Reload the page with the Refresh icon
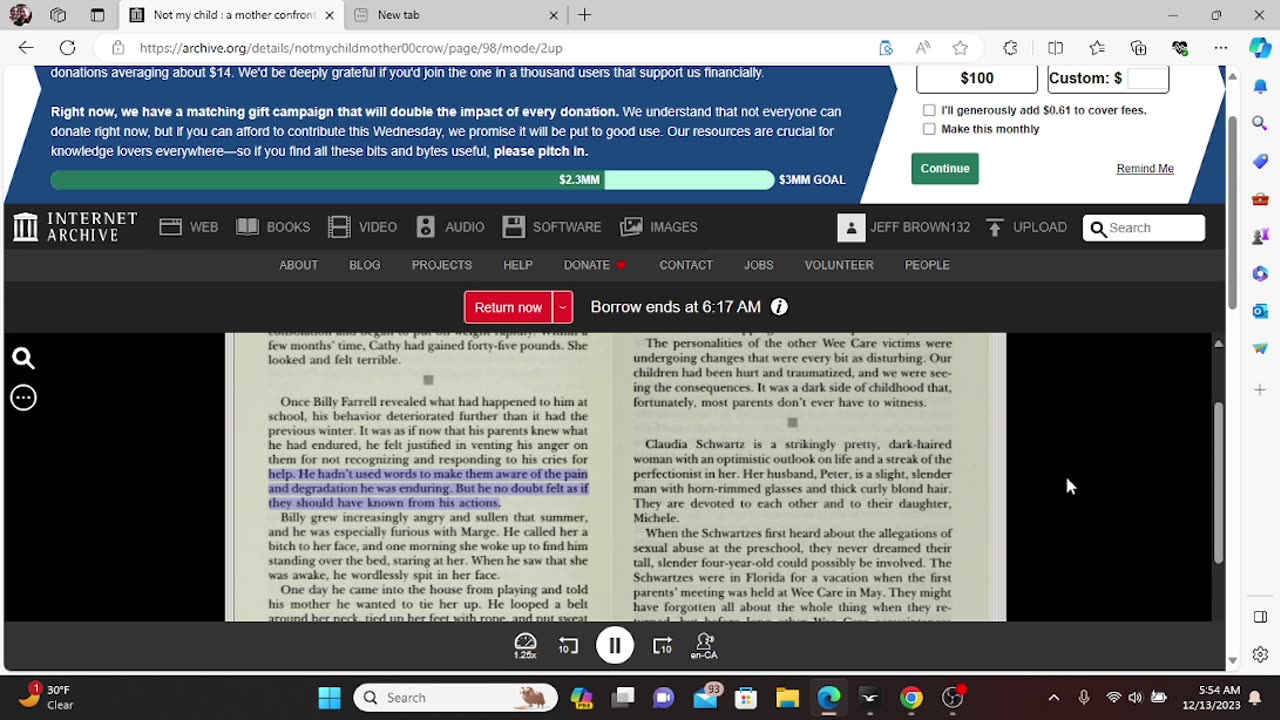This screenshot has height=720, width=1280. click(x=67, y=47)
